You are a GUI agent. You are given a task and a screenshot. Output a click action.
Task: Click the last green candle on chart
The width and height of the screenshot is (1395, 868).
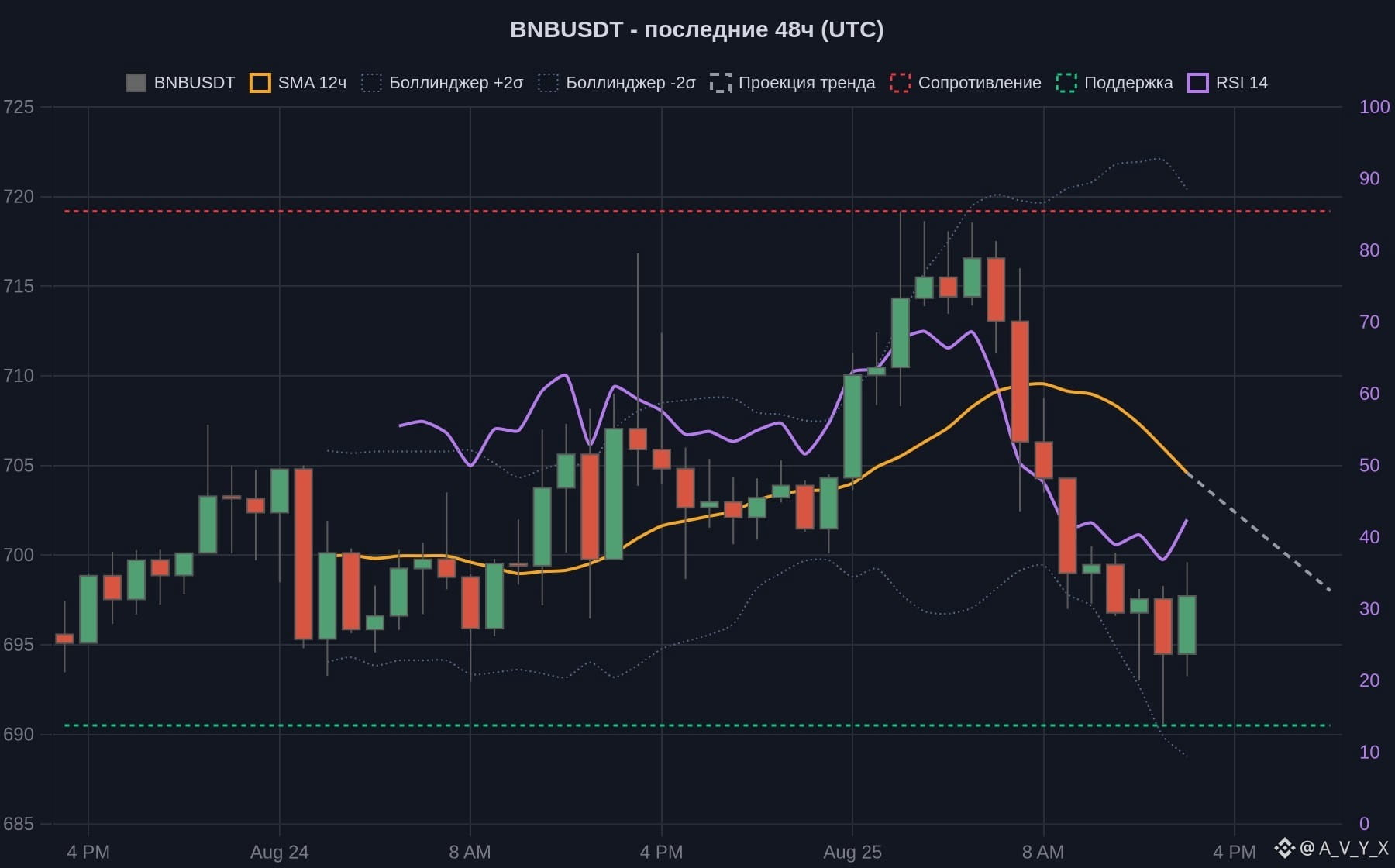click(1187, 625)
